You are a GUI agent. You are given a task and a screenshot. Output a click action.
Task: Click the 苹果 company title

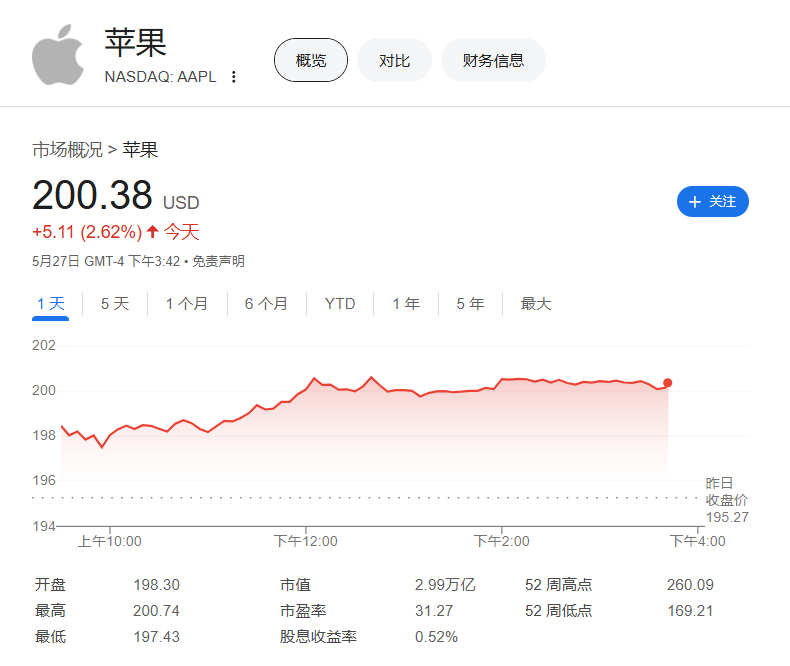click(136, 43)
